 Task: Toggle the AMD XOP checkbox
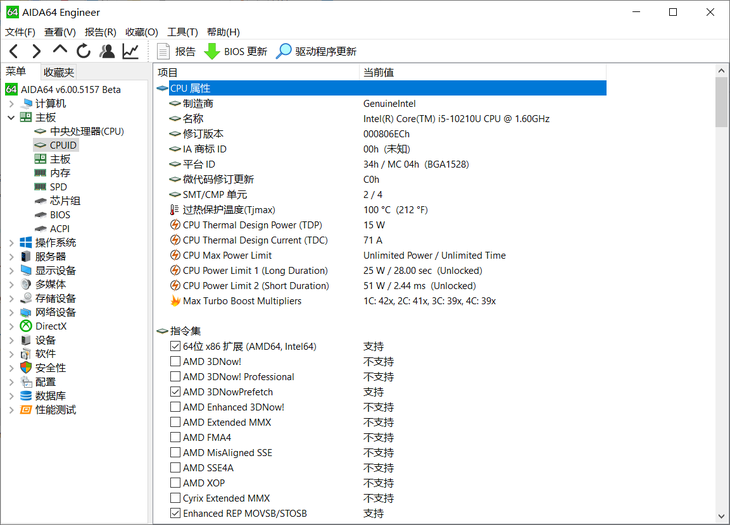pyautogui.click(x=175, y=483)
